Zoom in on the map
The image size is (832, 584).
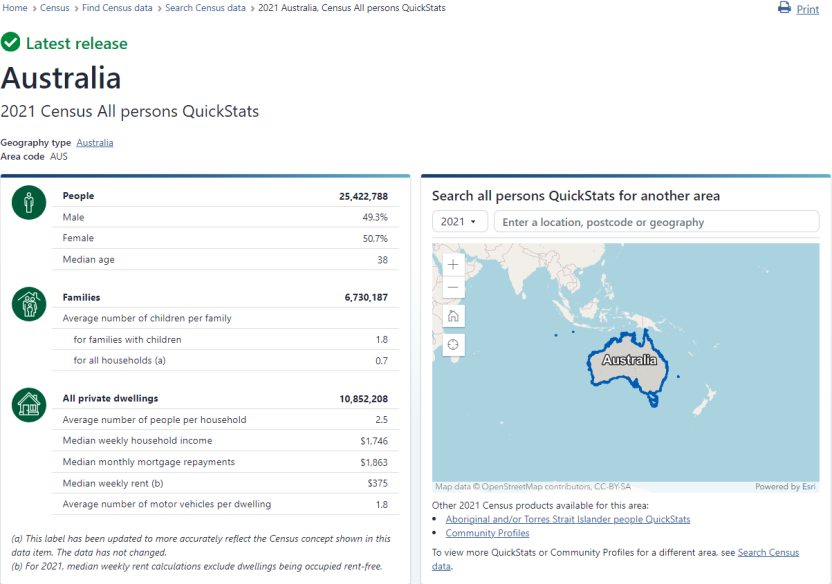[453, 264]
